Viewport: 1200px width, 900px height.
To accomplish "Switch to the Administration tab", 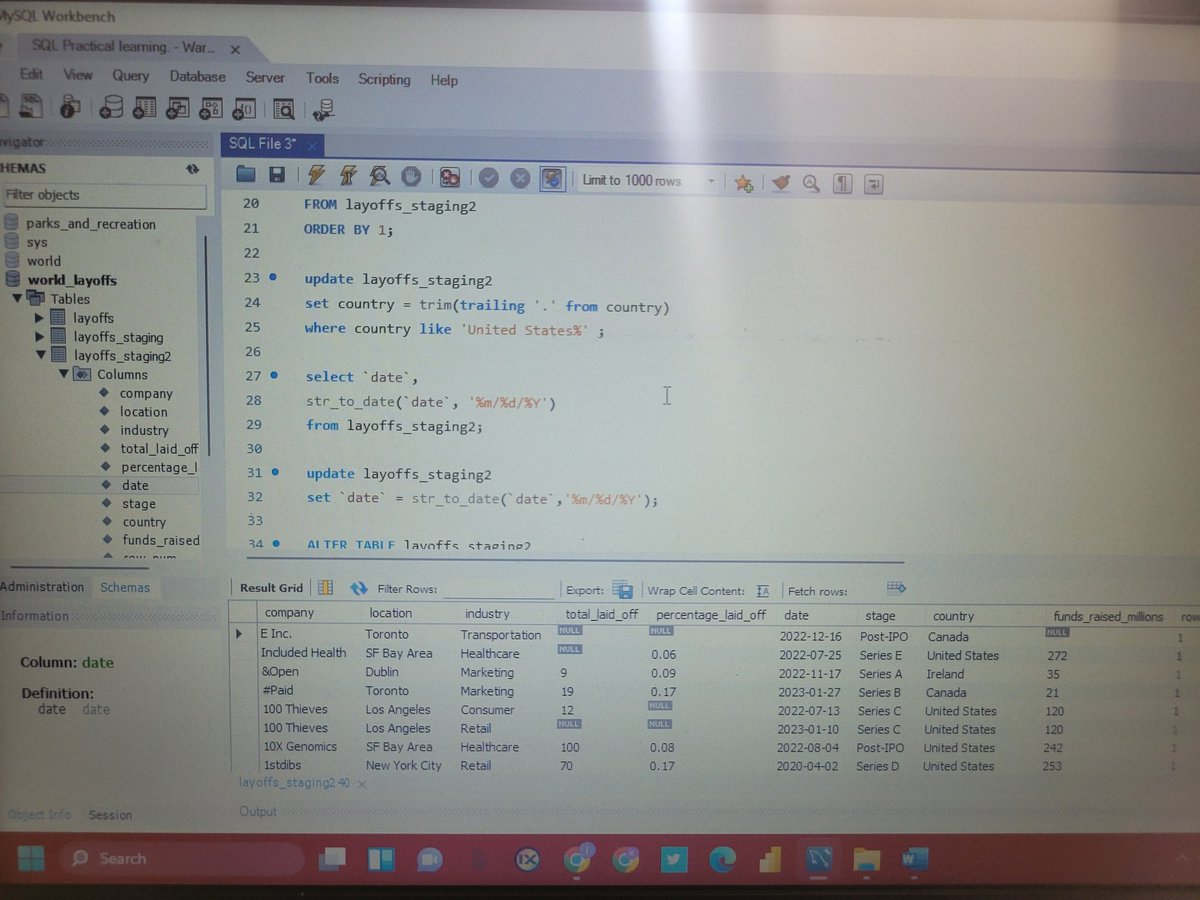I will (42, 587).
